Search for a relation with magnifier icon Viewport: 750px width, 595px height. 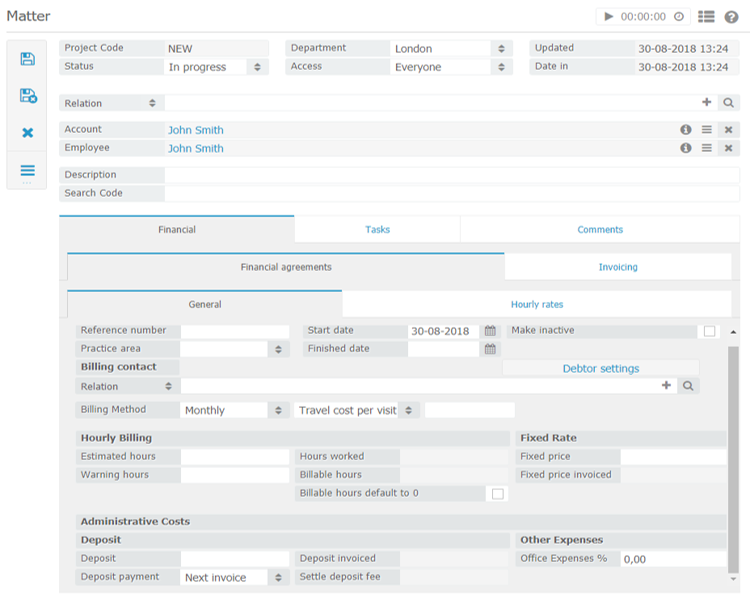(x=728, y=102)
